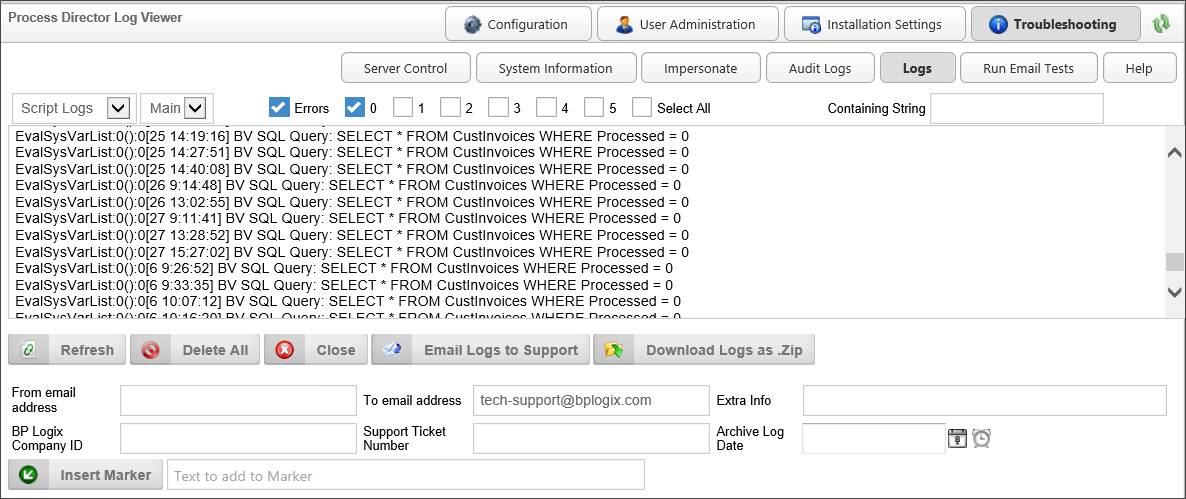Expand the Script Logs dropdown

120,108
